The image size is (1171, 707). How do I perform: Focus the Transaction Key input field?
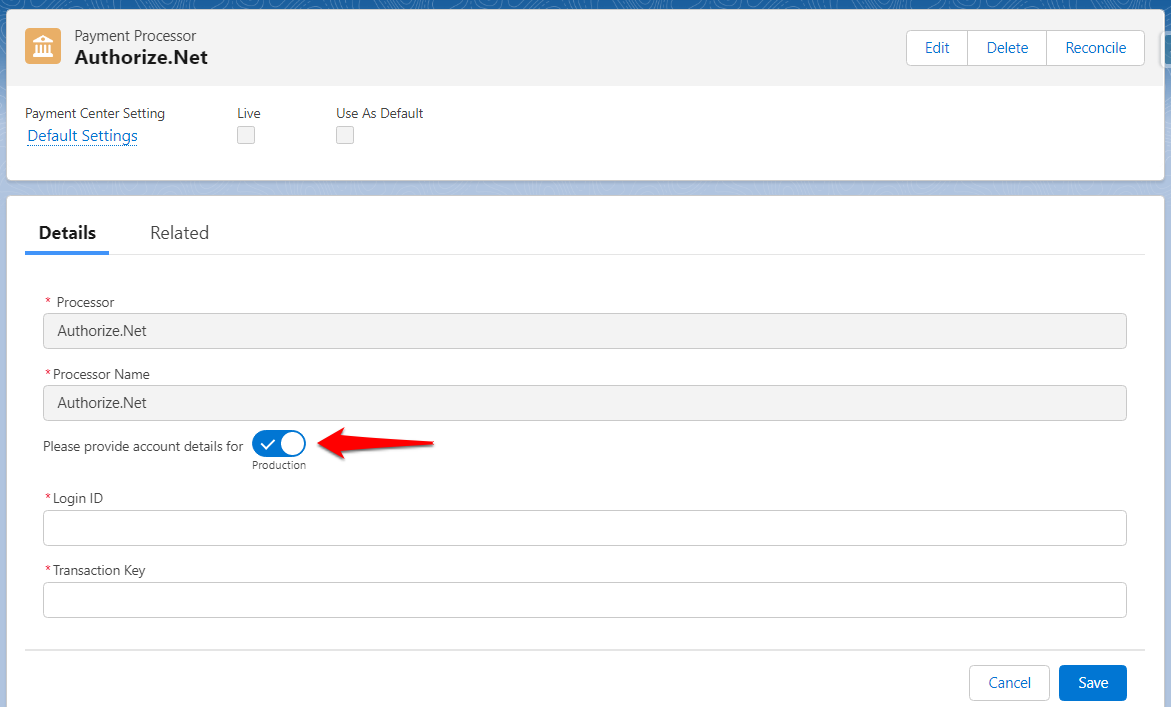point(585,600)
